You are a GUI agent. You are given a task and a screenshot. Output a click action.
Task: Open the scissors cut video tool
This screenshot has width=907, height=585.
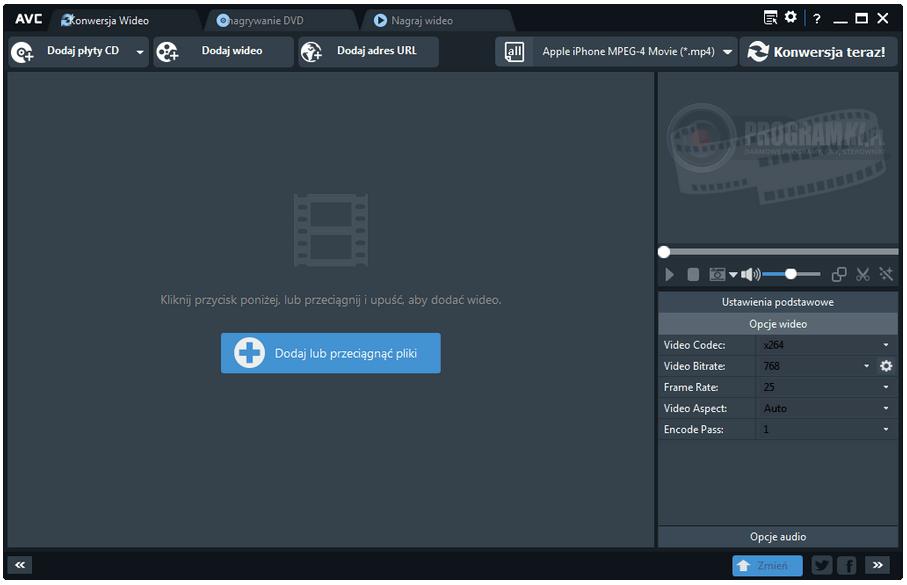point(863,274)
